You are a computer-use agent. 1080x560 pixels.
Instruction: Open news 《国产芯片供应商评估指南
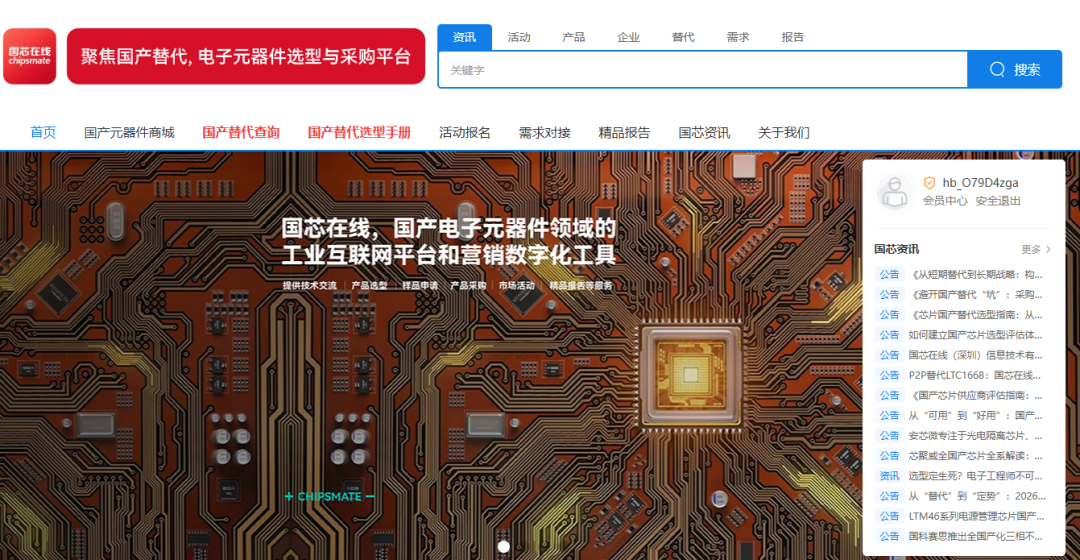click(975, 395)
